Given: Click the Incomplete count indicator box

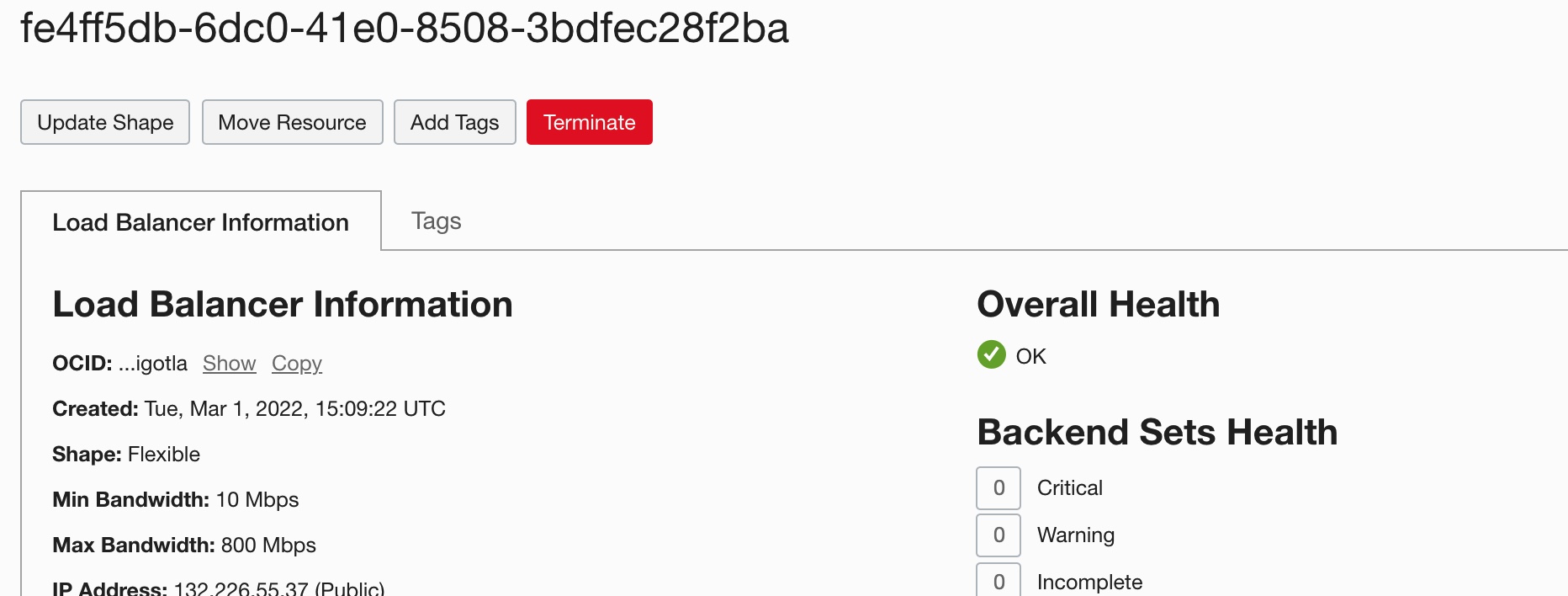Looking at the screenshot, I should (998, 580).
